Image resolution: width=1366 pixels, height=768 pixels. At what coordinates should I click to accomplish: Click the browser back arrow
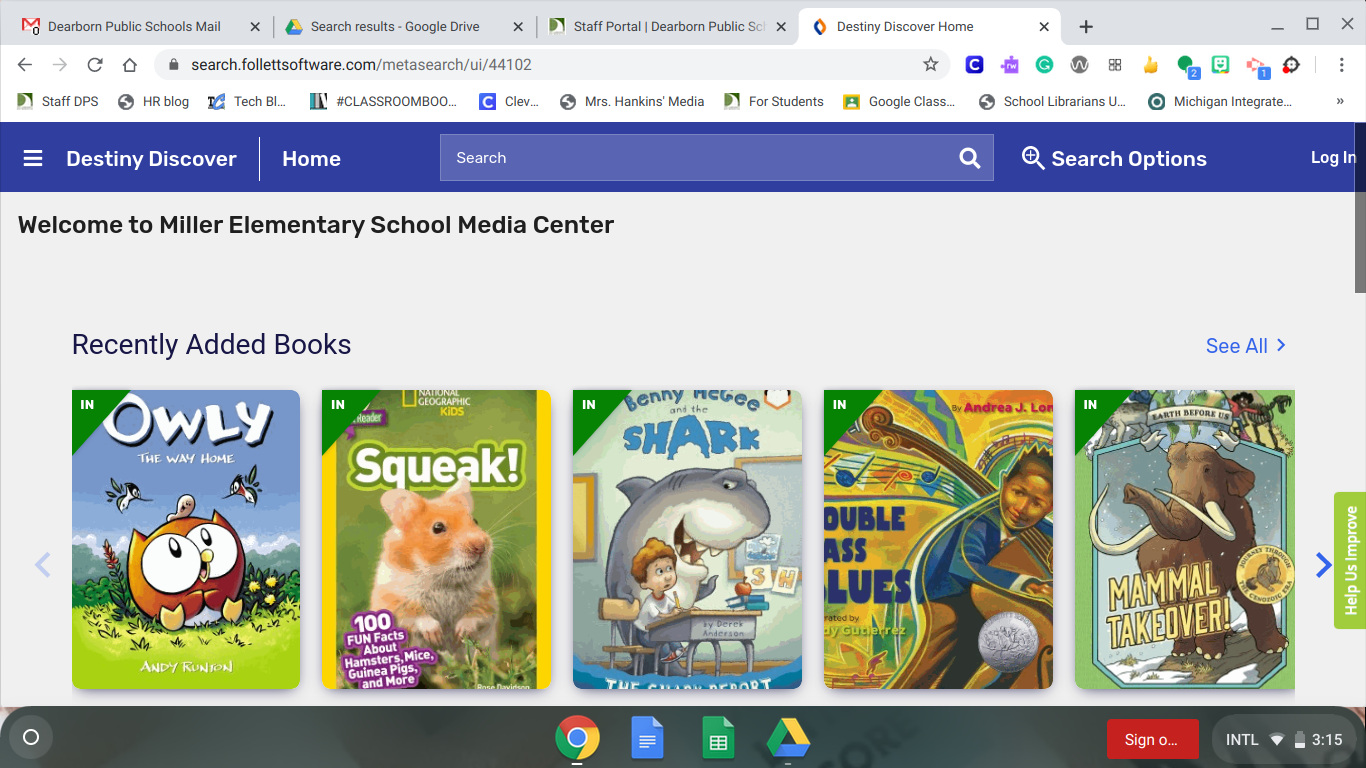pyautogui.click(x=25, y=65)
